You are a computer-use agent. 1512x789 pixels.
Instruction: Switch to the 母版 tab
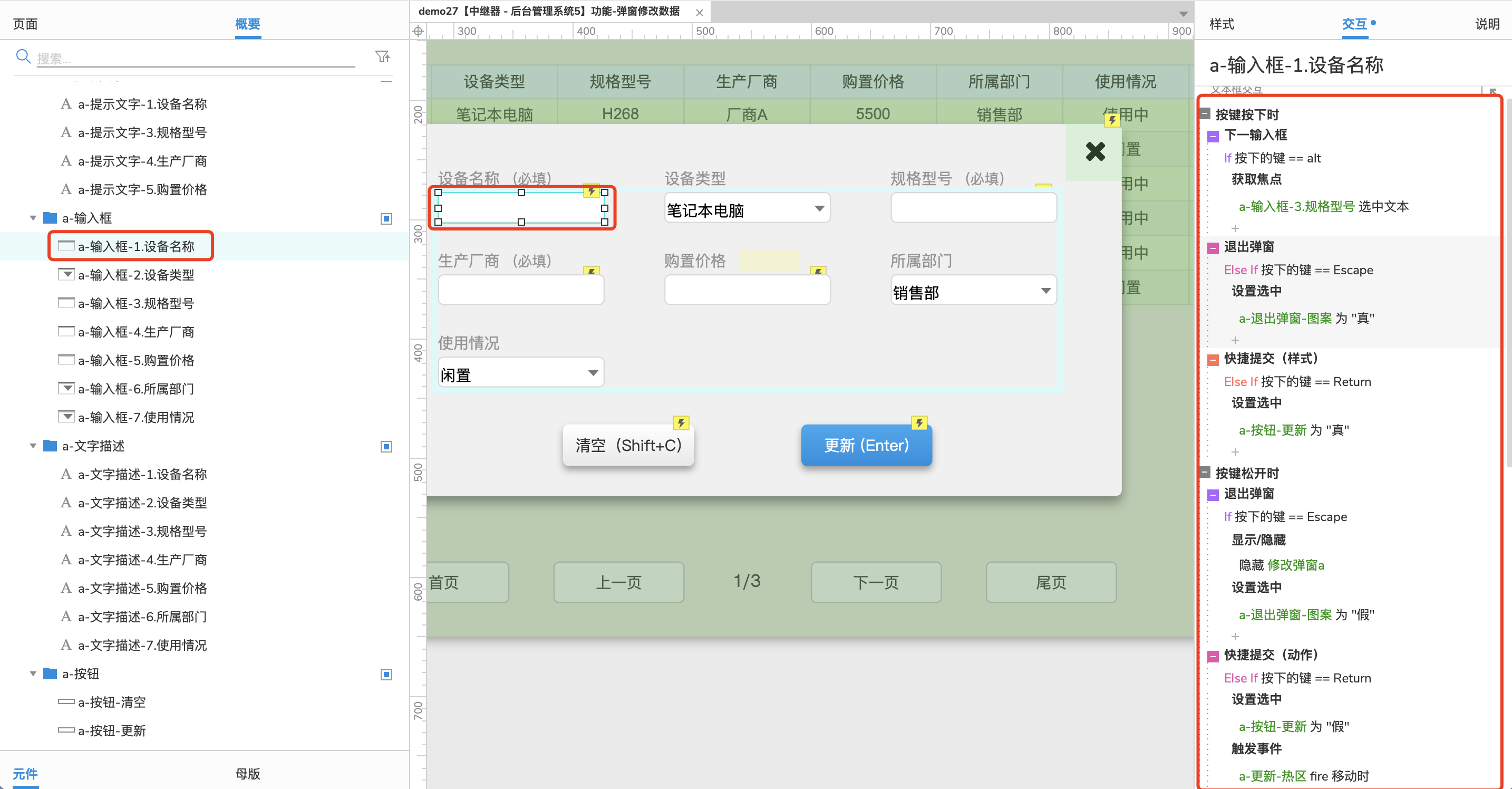point(247,773)
